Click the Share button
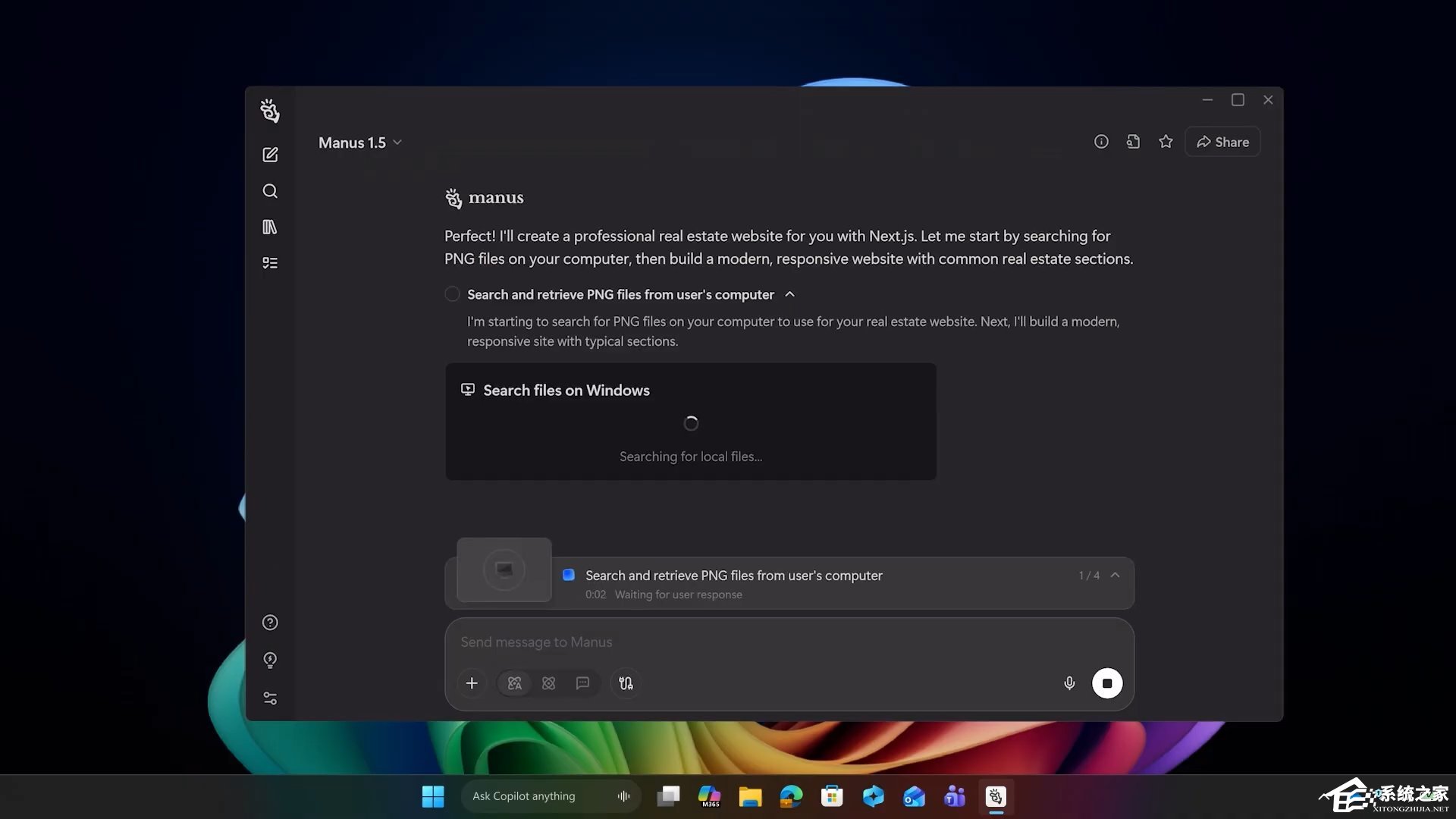The image size is (1456, 819). pyautogui.click(x=1222, y=142)
